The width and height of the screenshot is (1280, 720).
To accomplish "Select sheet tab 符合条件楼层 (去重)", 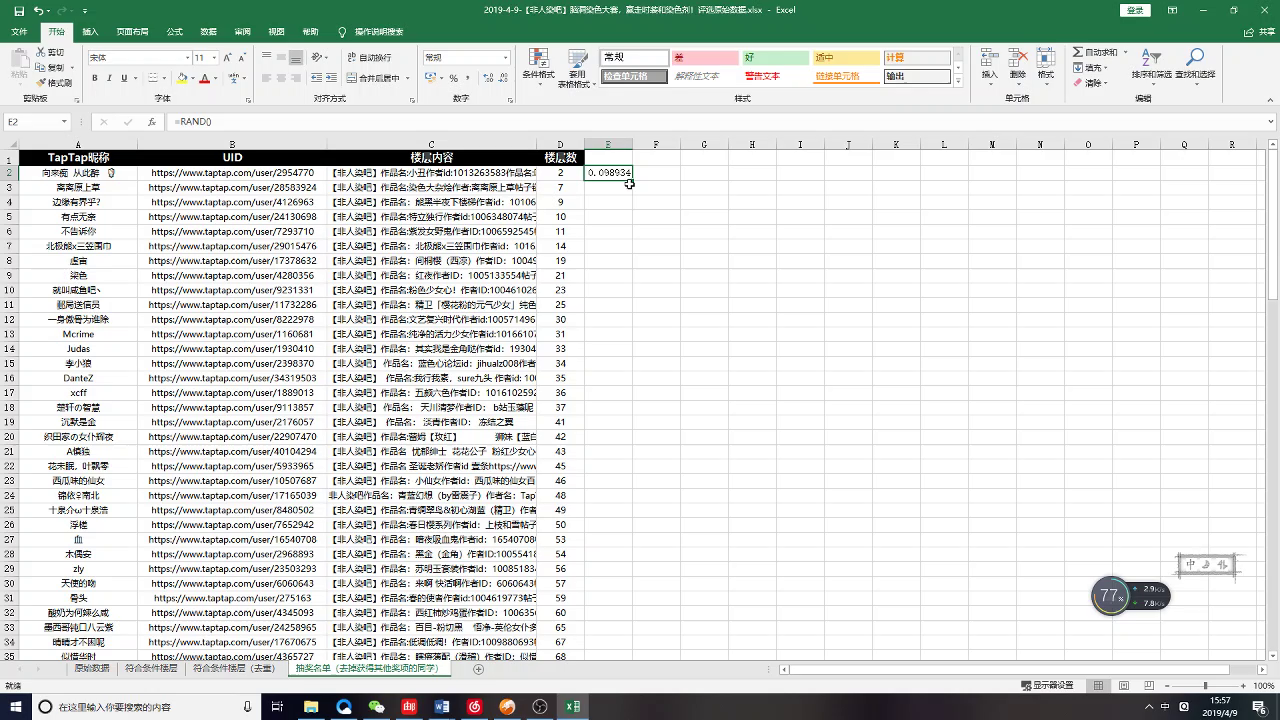I will pos(233,668).
